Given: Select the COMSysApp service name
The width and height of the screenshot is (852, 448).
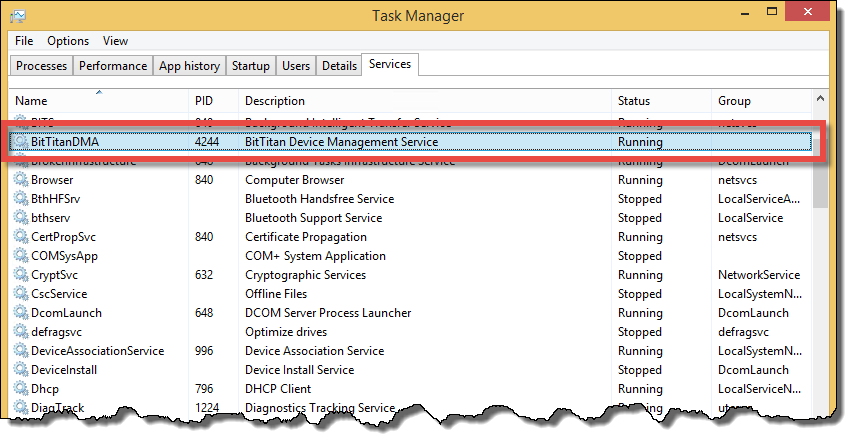Looking at the screenshot, I should (64, 256).
